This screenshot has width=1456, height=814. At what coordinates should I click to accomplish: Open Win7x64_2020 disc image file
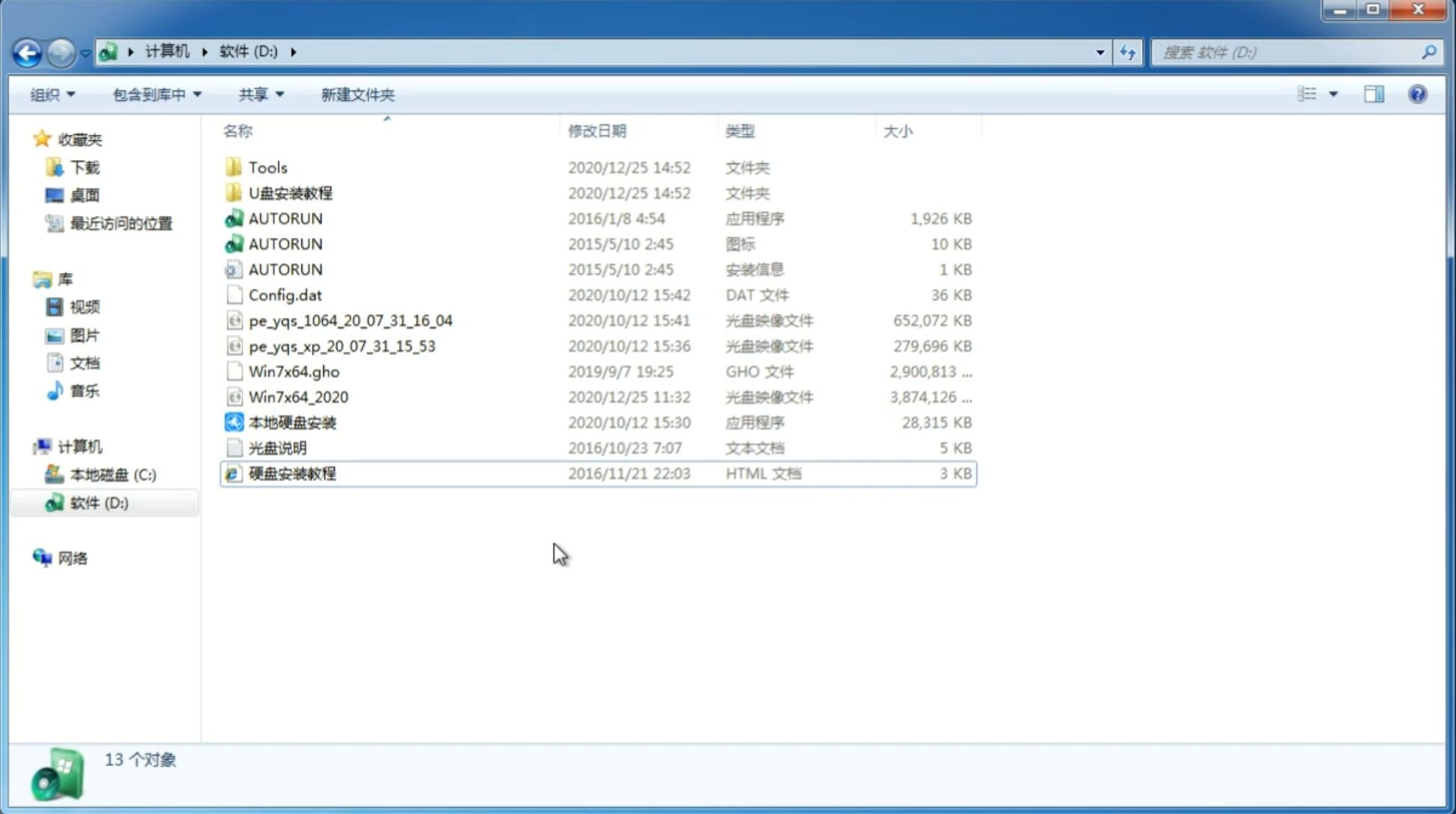tap(298, 396)
